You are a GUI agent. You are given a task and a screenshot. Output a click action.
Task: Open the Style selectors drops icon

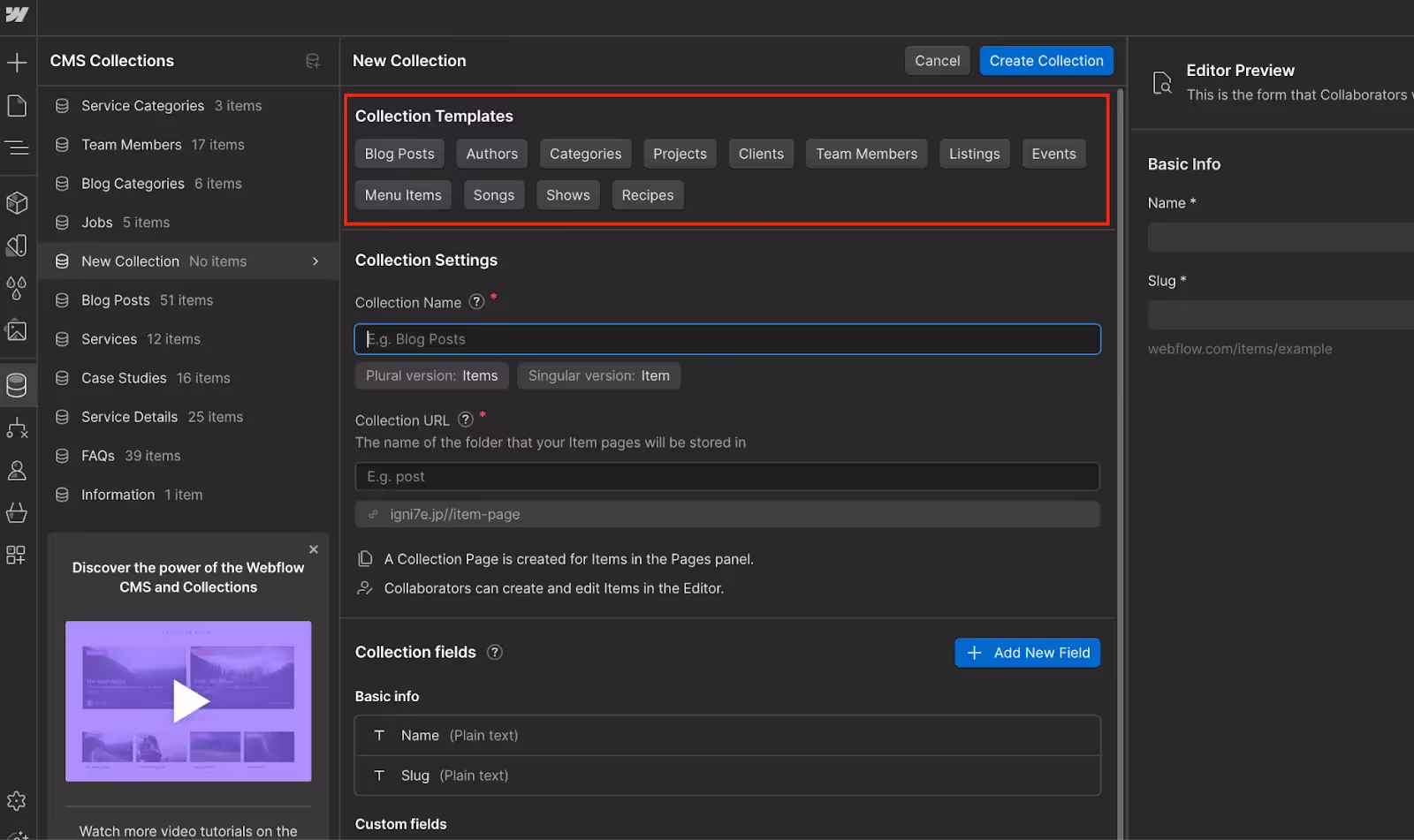(x=17, y=288)
